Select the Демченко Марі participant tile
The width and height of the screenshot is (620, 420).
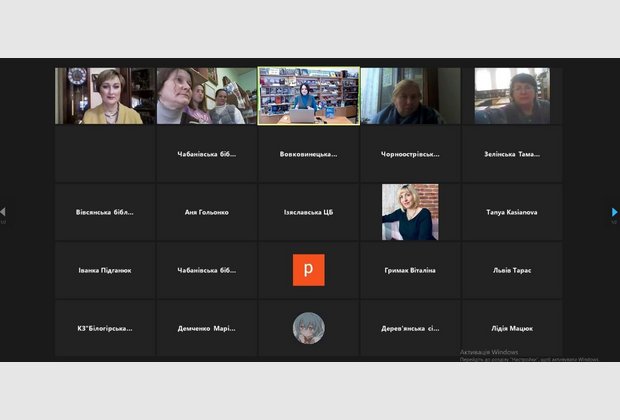point(206,328)
